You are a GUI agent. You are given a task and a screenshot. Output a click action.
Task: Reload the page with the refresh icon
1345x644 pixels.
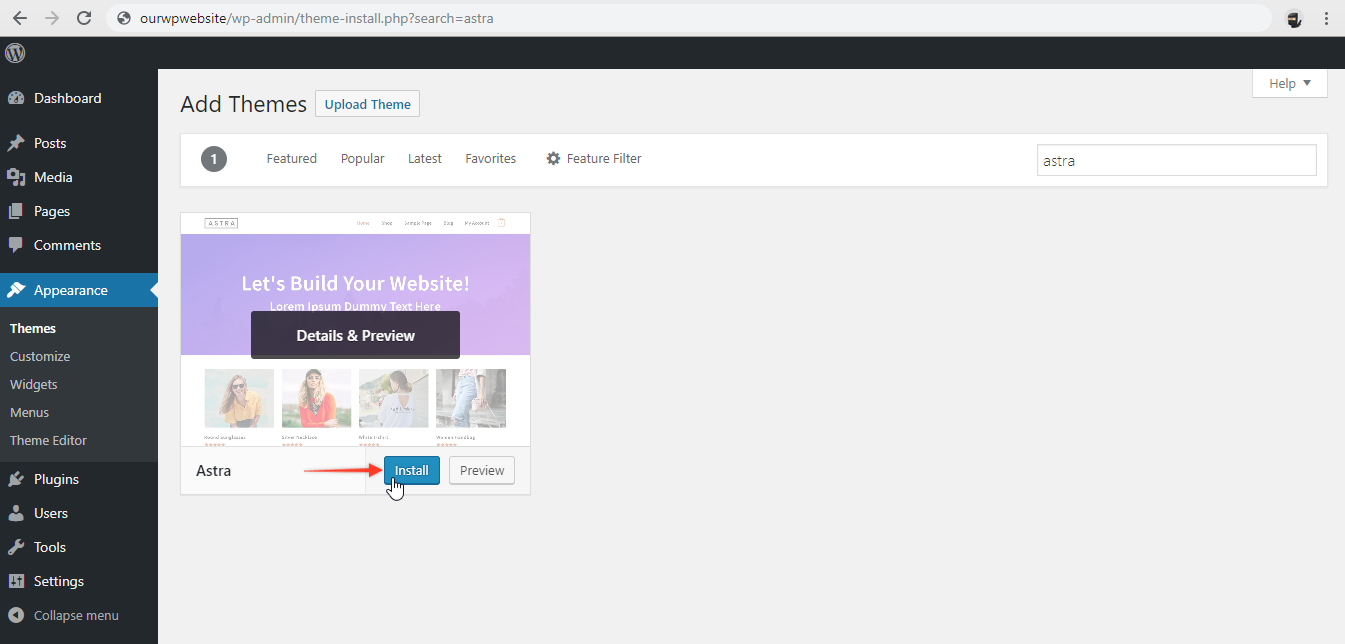click(84, 18)
